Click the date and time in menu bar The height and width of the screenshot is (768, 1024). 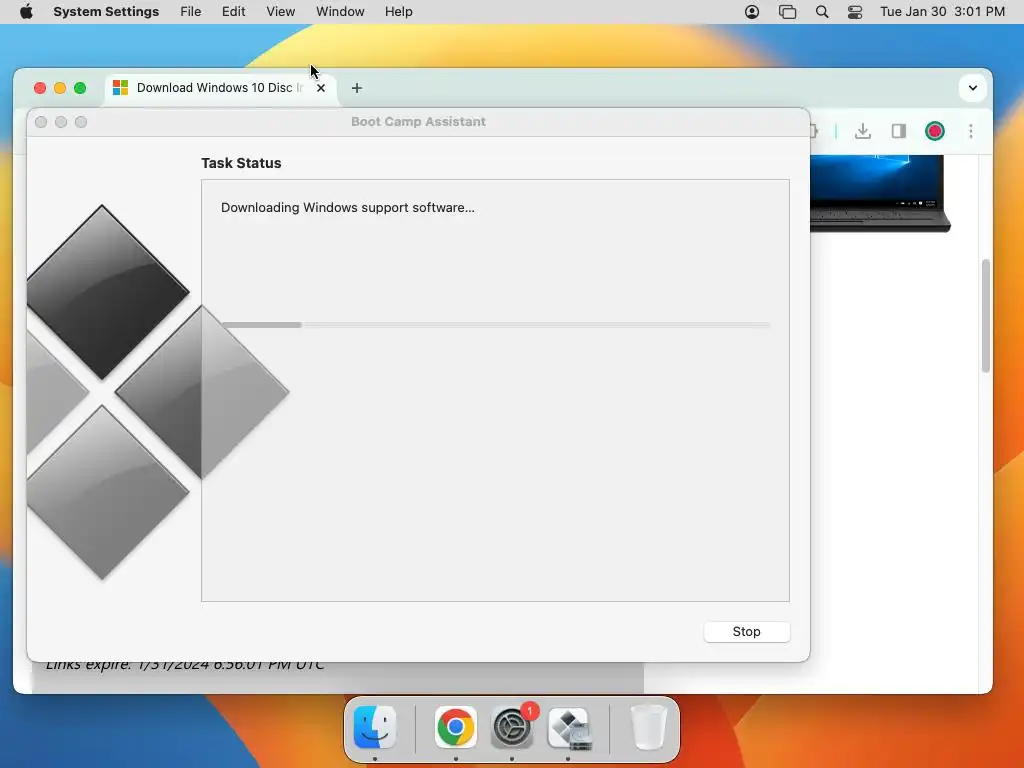(942, 12)
